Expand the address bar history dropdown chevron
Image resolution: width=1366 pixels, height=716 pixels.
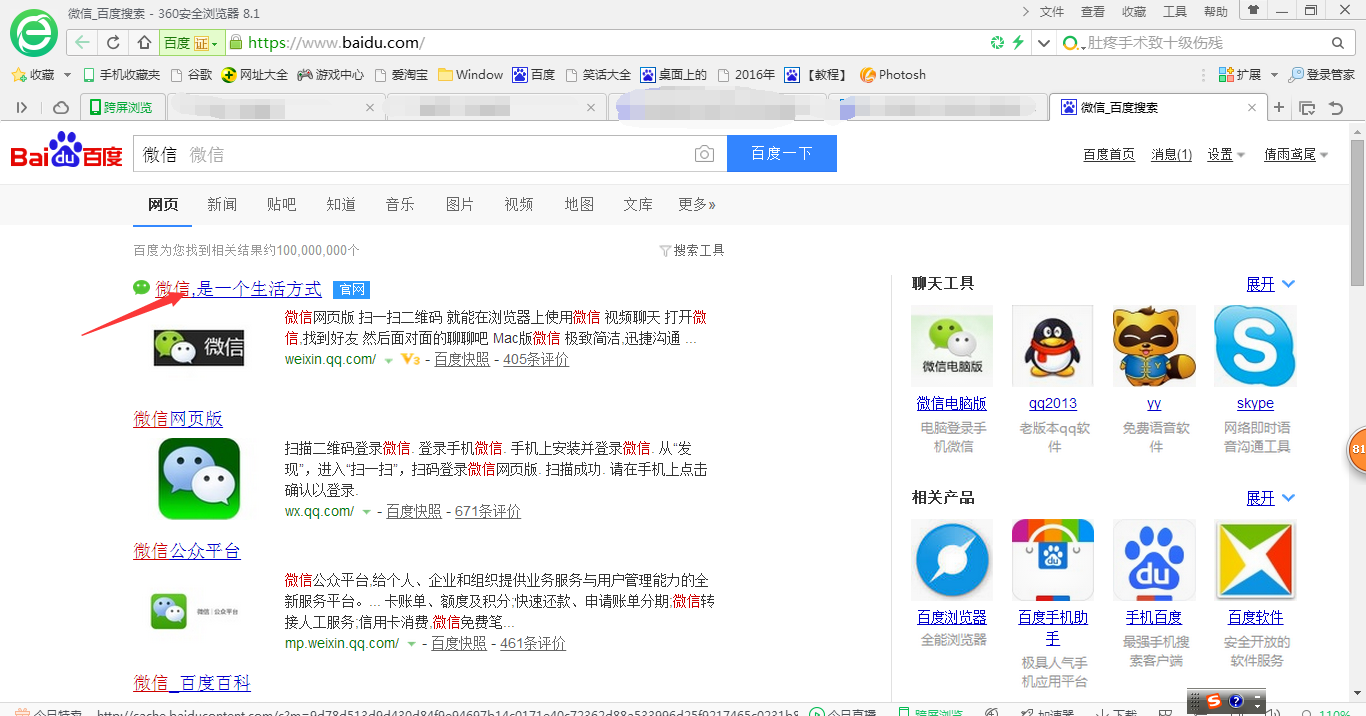pos(1045,43)
